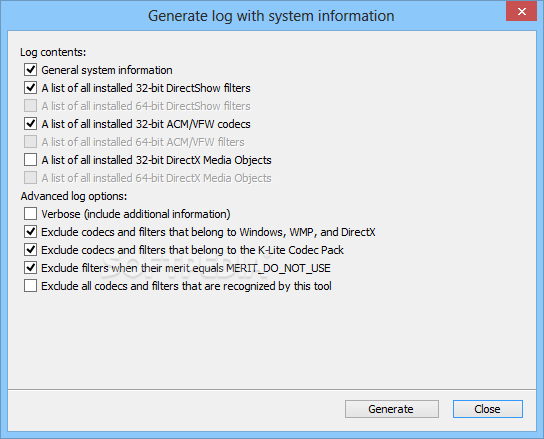Image resolution: width=544 pixels, height=439 pixels.
Task: Disable exclusion of Windows, WMP, DirectX codecs
Action: pyautogui.click(x=31, y=232)
